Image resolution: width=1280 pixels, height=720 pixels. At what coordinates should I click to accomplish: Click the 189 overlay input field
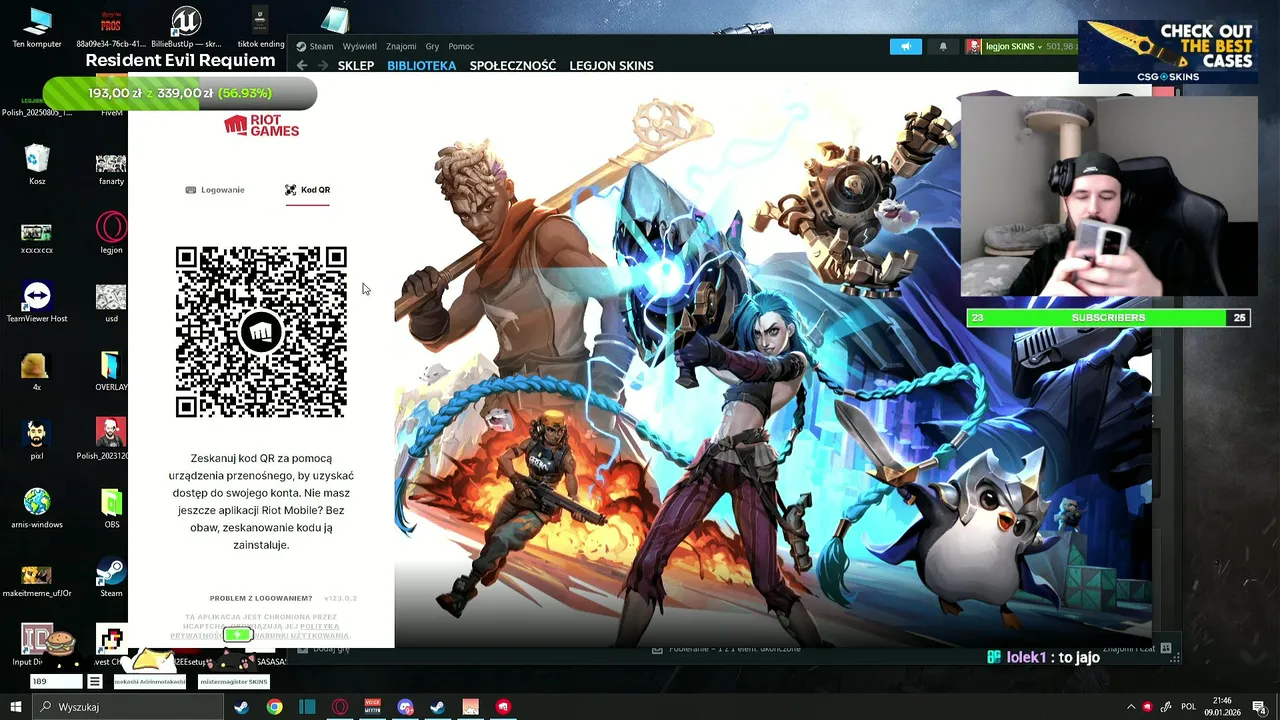[56, 681]
